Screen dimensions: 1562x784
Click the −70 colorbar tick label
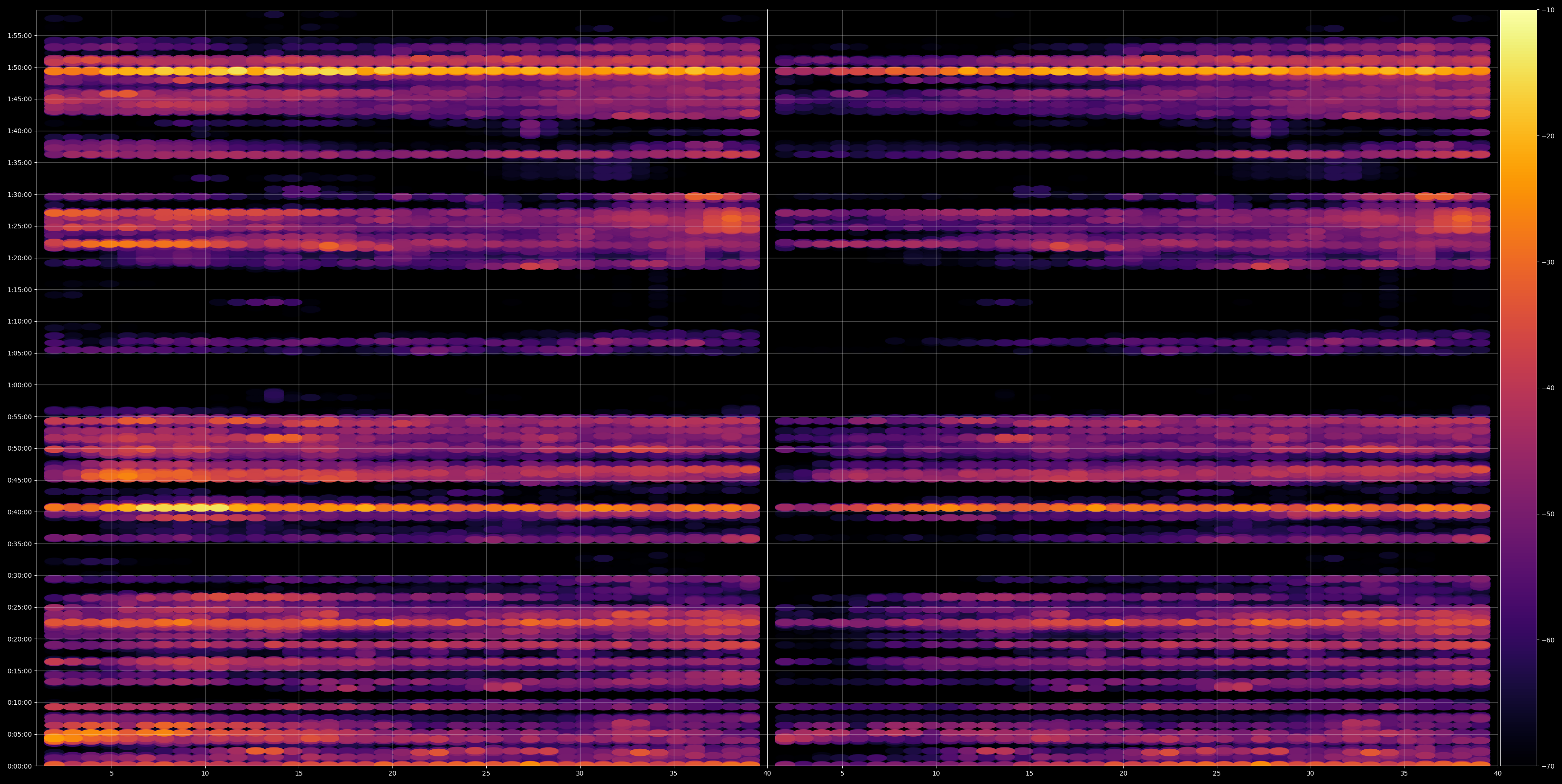click(1547, 766)
